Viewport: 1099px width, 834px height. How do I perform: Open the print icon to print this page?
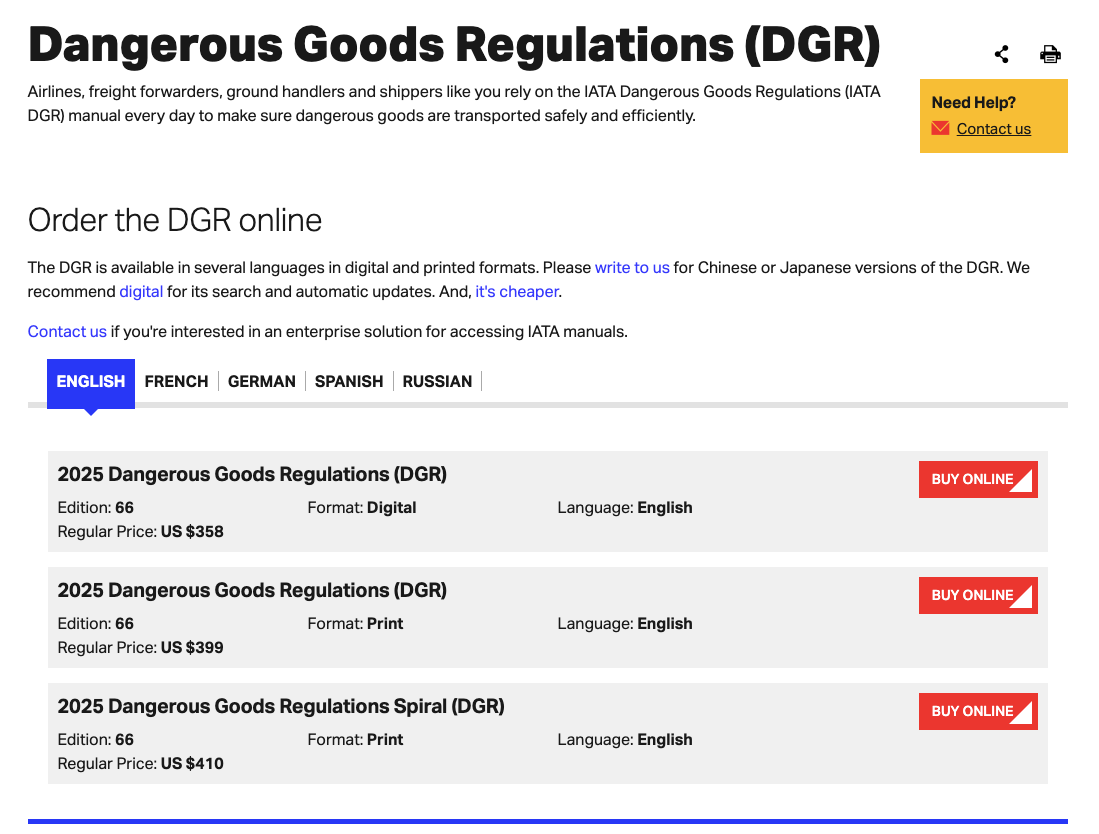(x=1050, y=54)
